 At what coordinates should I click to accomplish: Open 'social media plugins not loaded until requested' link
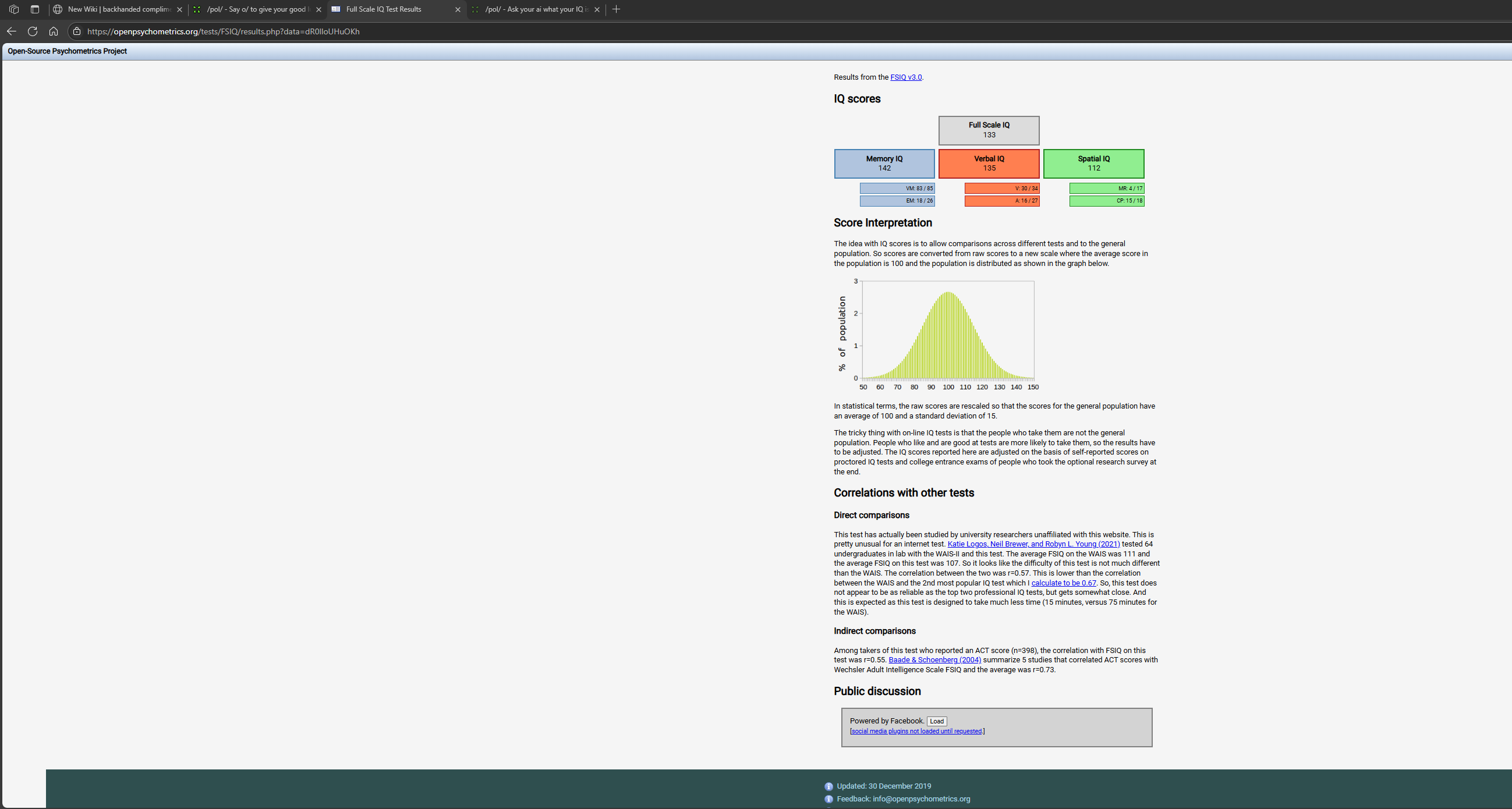[916, 732]
